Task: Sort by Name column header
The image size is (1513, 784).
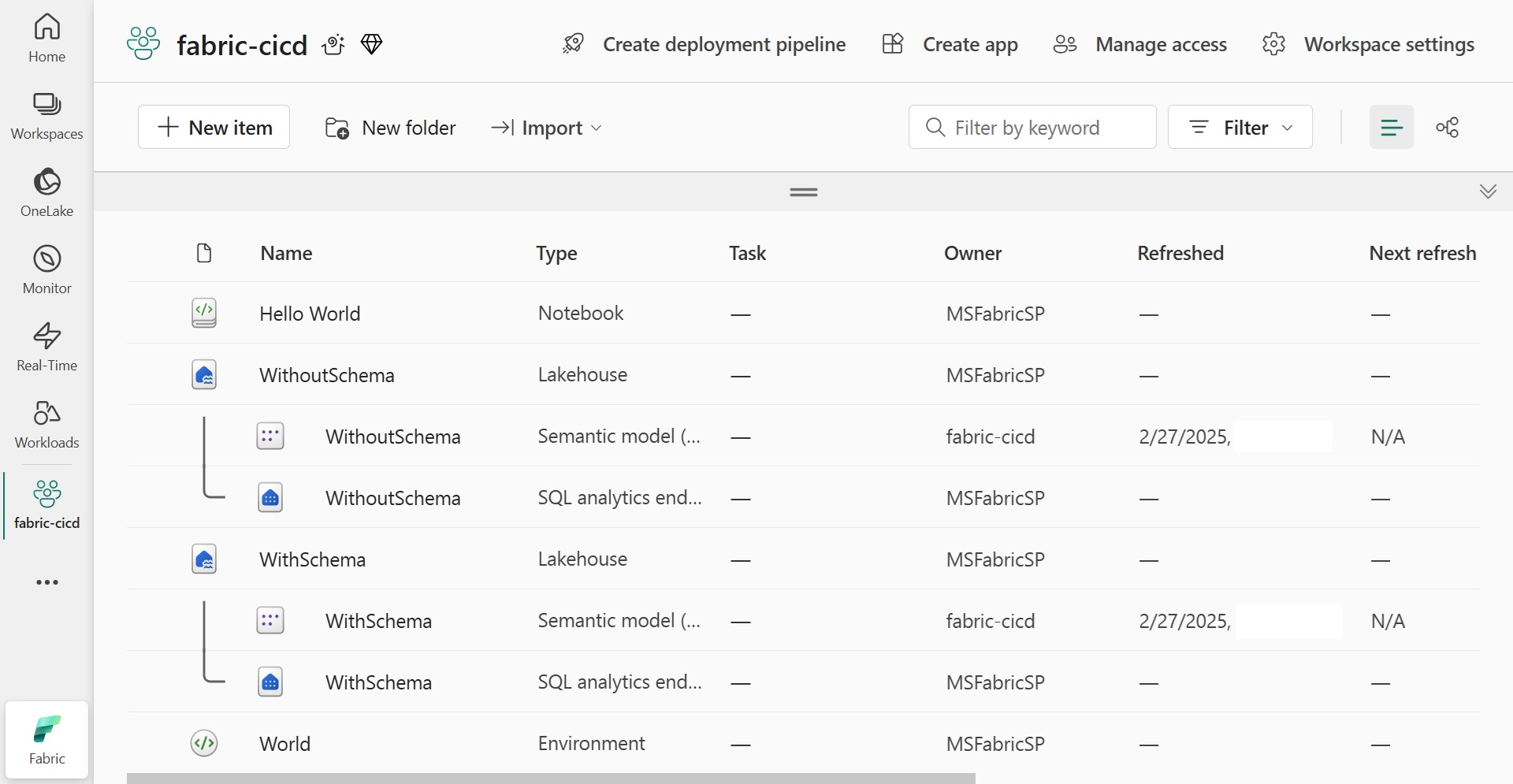Action: tap(286, 253)
